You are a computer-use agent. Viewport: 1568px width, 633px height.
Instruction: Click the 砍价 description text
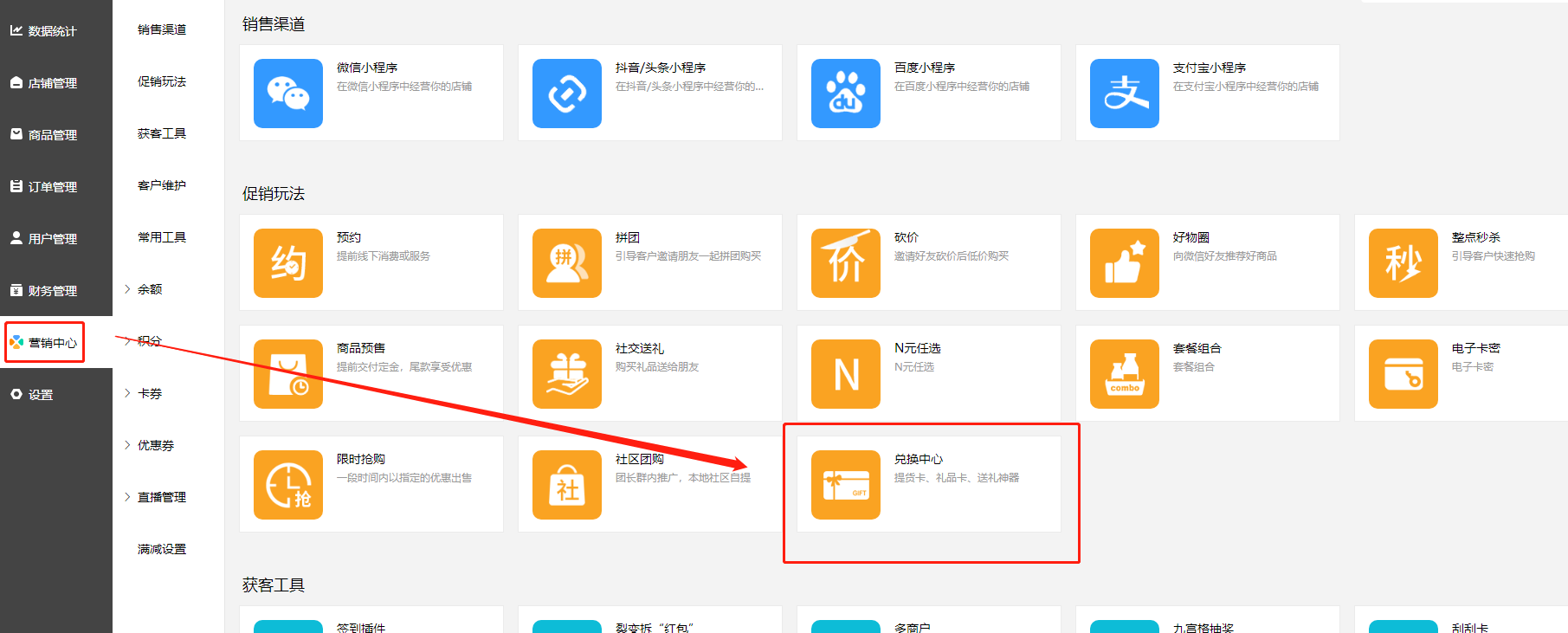[952, 256]
